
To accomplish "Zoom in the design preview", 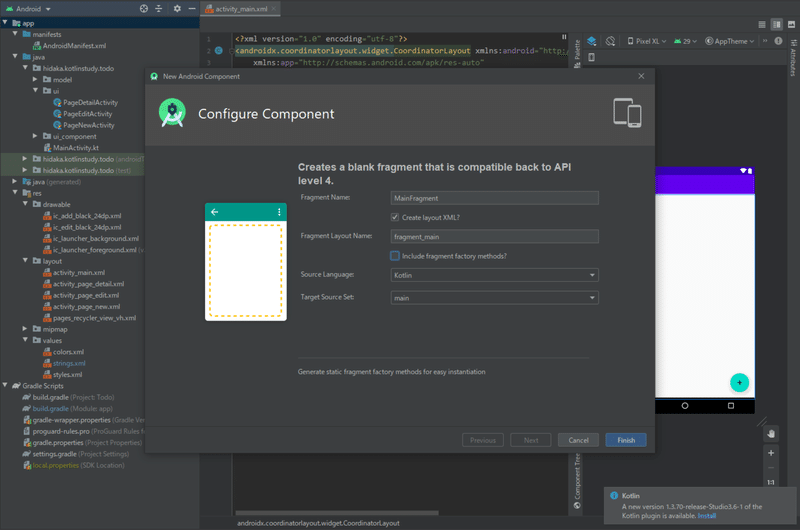I will (771, 452).
